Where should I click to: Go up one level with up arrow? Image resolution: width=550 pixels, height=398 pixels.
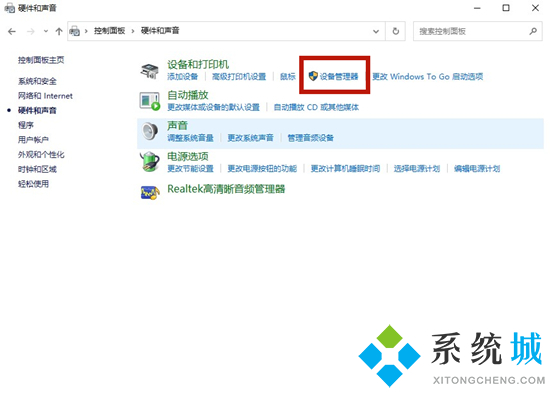coord(59,32)
